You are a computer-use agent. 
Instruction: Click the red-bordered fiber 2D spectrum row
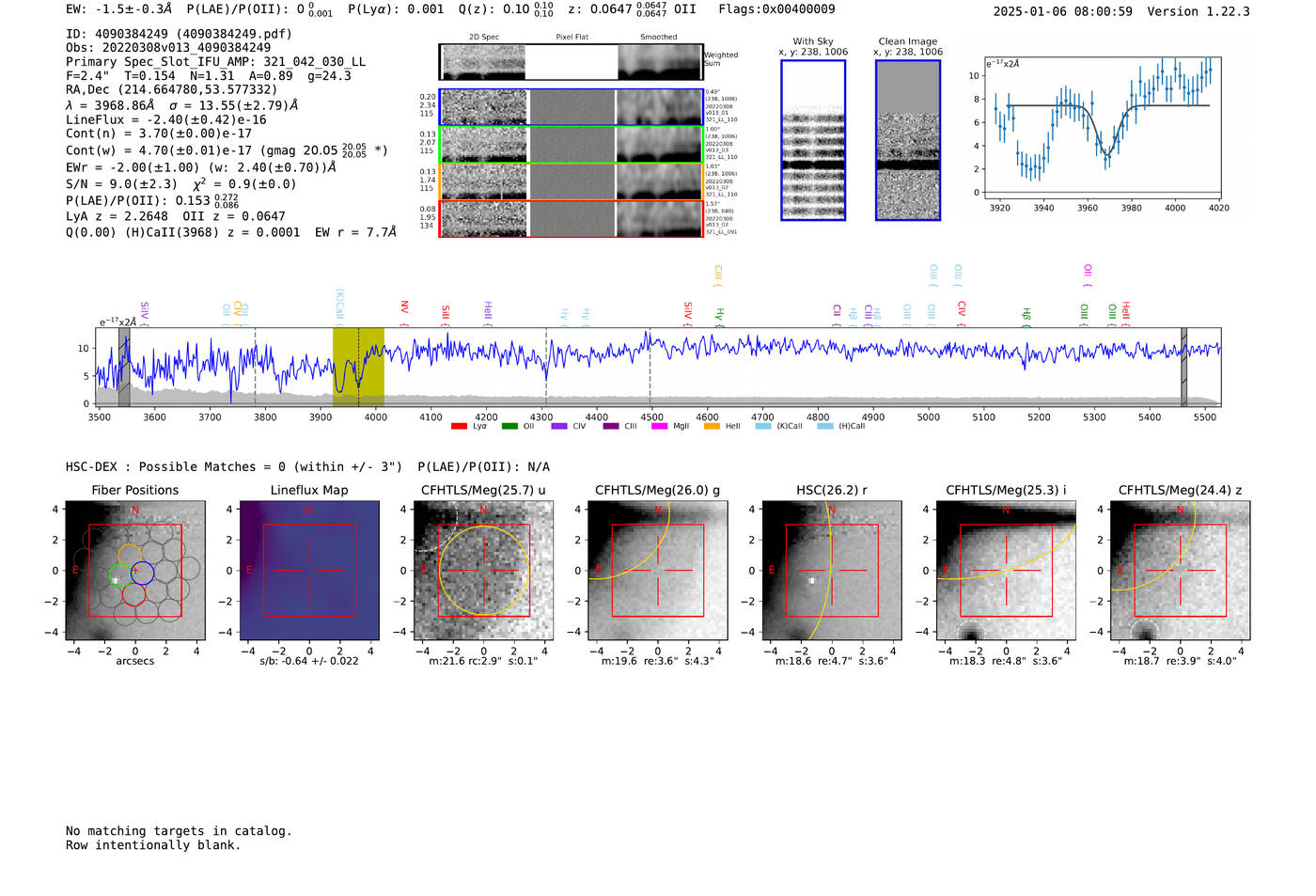(572, 219)
